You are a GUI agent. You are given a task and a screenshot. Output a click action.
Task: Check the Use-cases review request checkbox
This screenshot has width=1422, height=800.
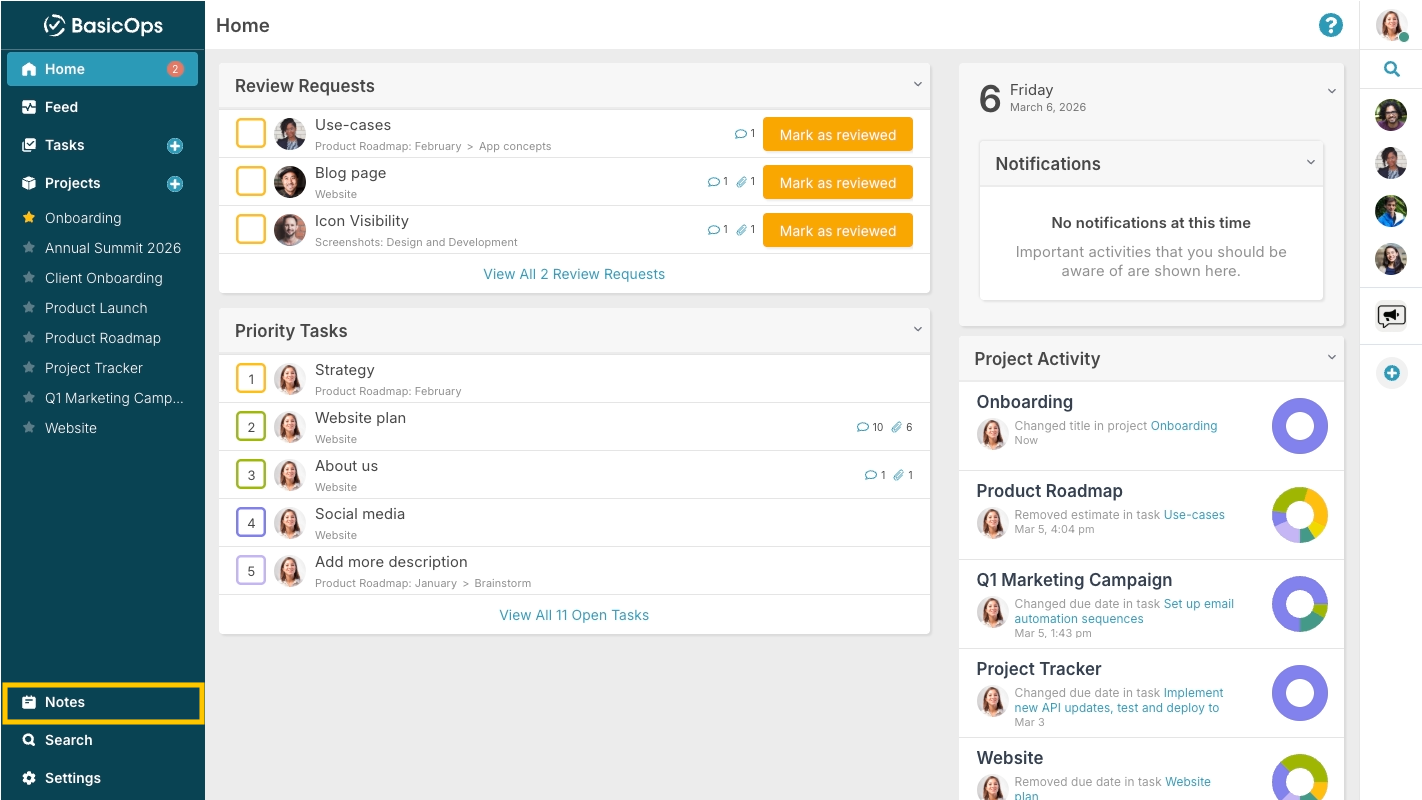tap(251, 133)
